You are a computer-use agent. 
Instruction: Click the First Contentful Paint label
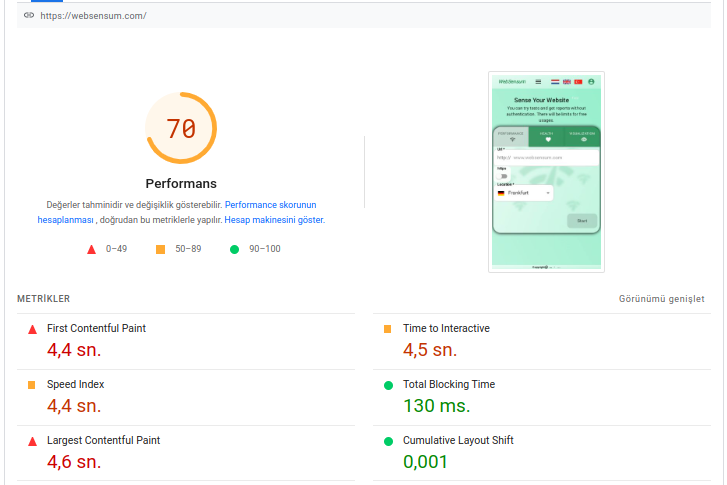[x=96, y=328]
